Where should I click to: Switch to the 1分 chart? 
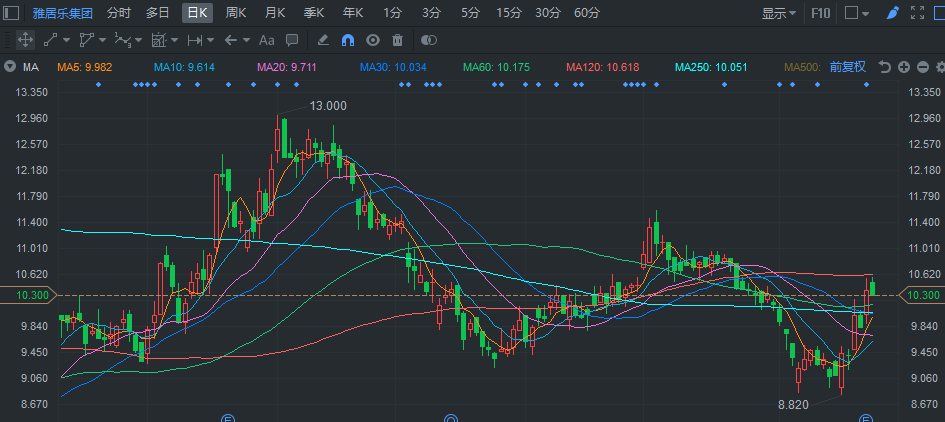(392, 13)
